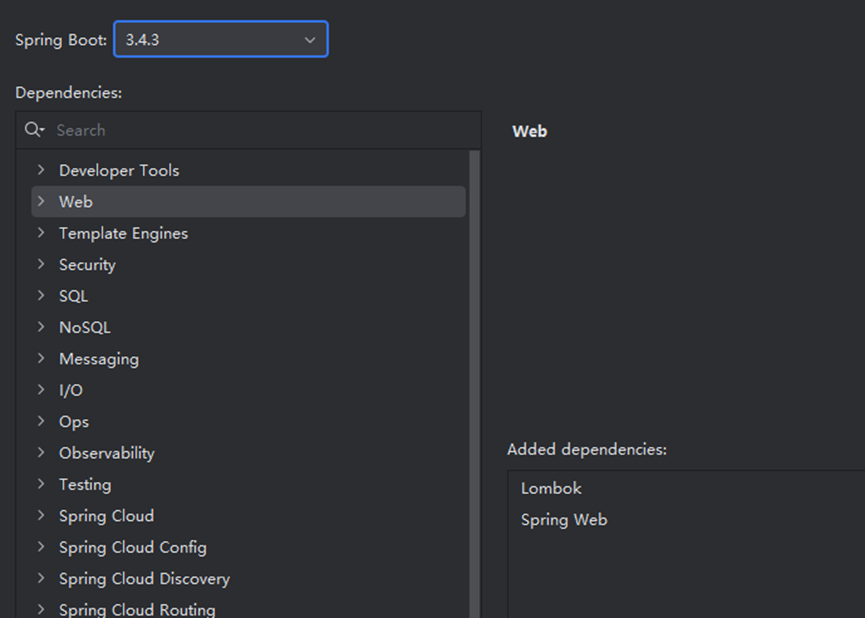Select the Spring Cloud Discovery row
Viewport: 865px width, 618px height.
(248, 579)
